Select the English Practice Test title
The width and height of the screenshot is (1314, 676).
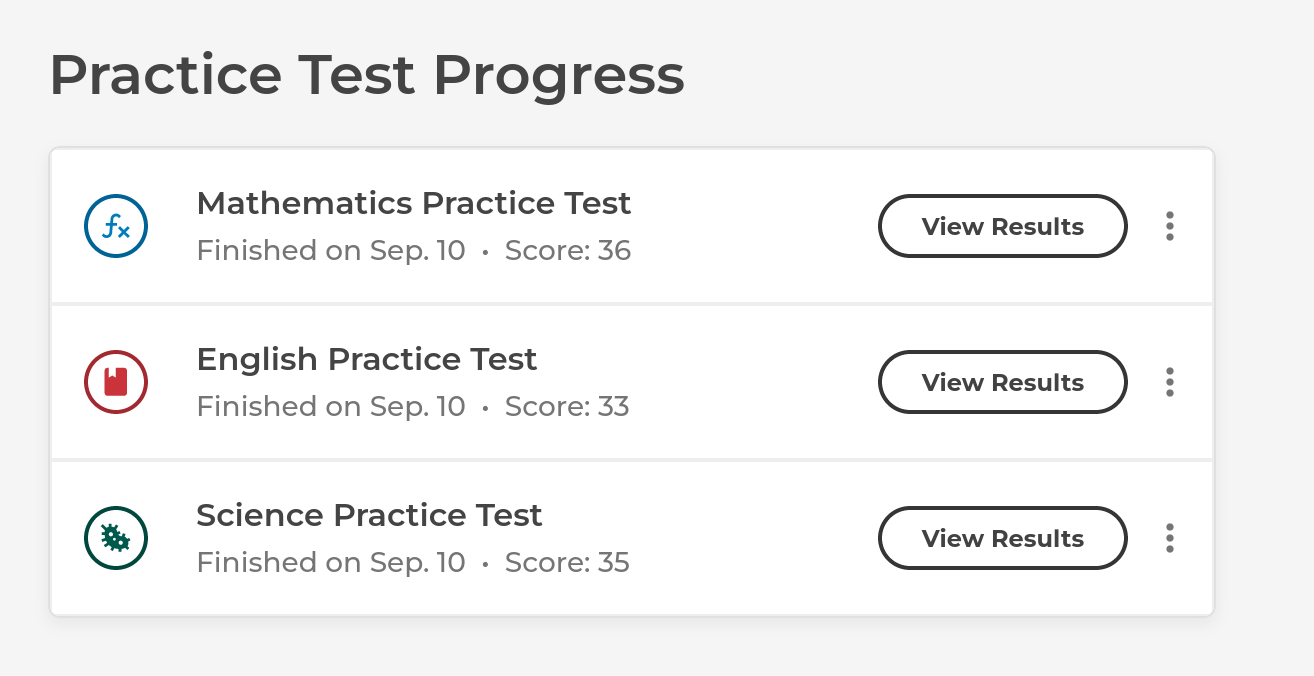(367, 359)
